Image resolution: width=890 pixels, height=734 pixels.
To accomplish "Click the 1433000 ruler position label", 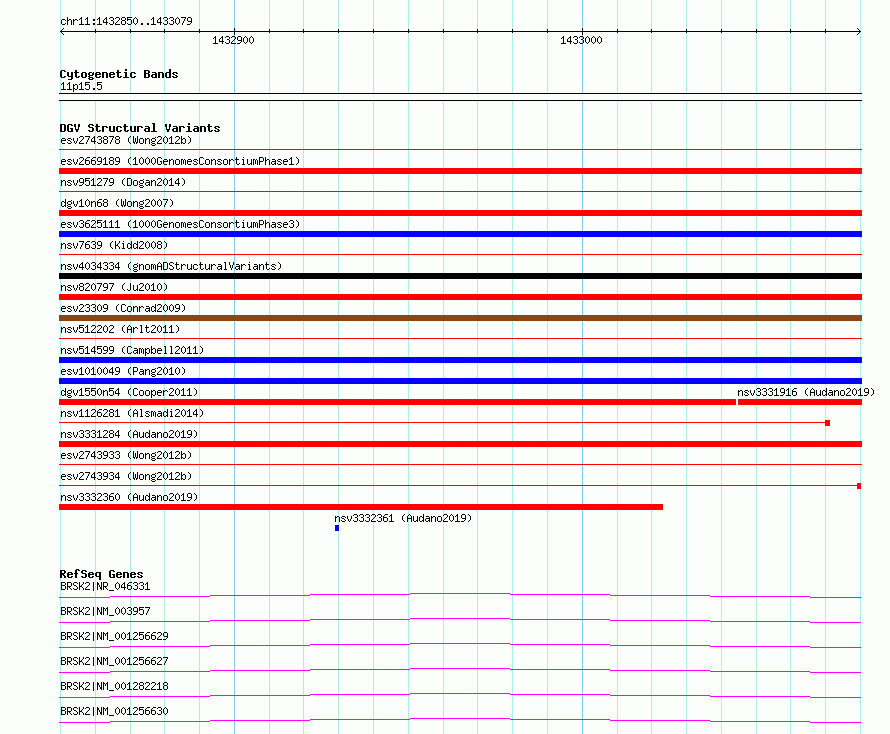I will click(x=581, y=40).
